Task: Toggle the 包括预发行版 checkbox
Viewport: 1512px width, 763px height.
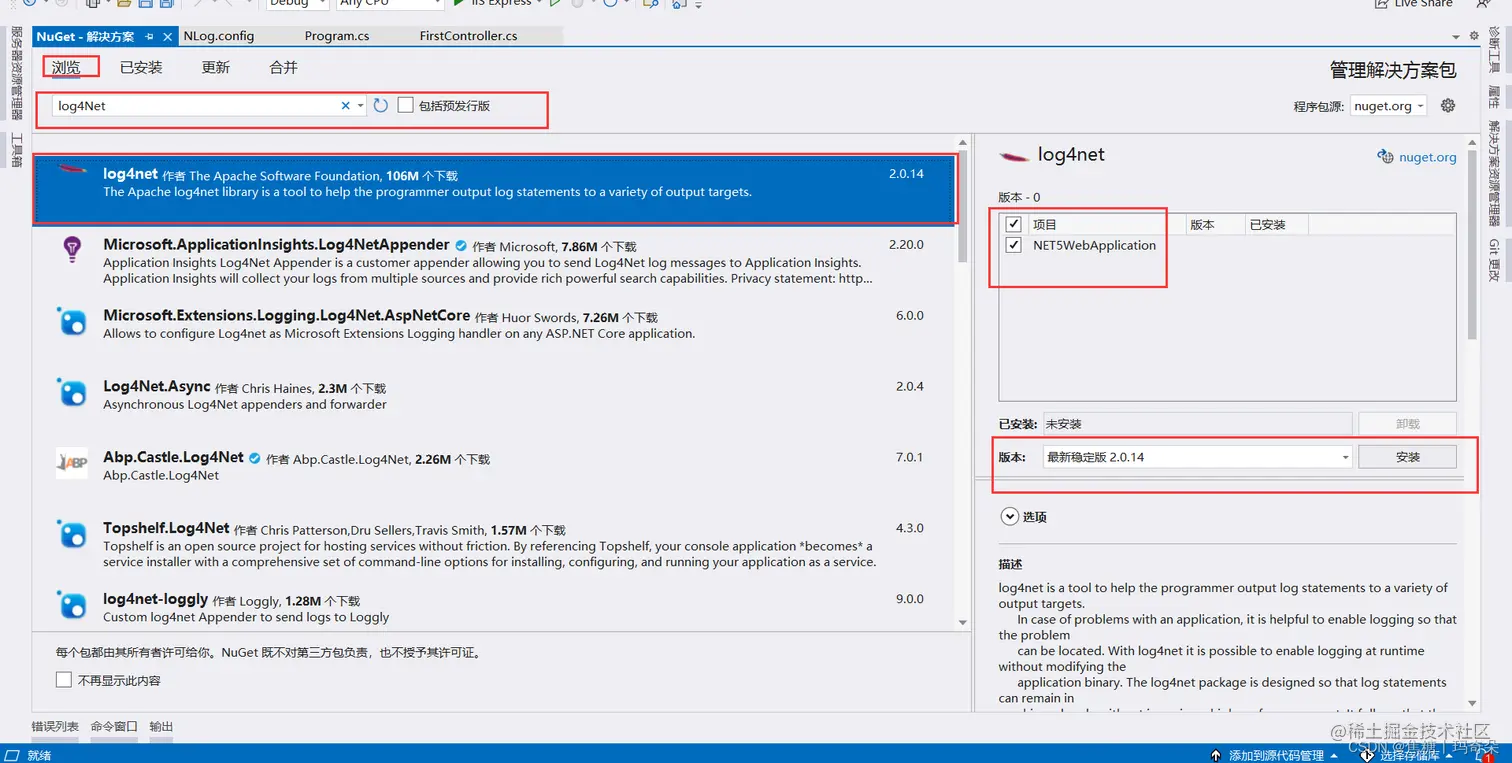Action: tap(405, 105)
